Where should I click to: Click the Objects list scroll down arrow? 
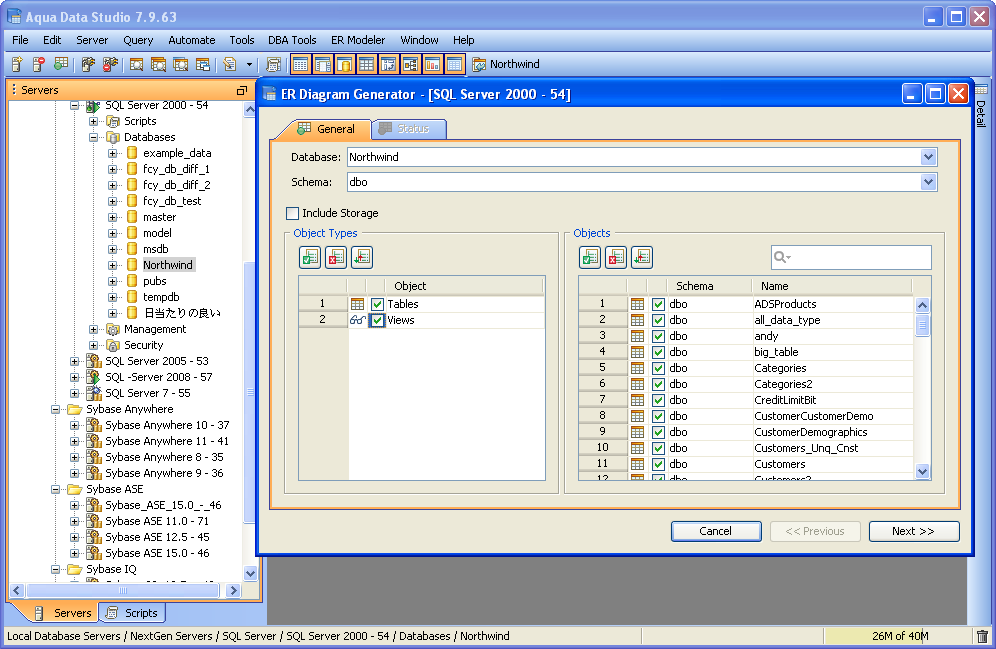(922, 471)
